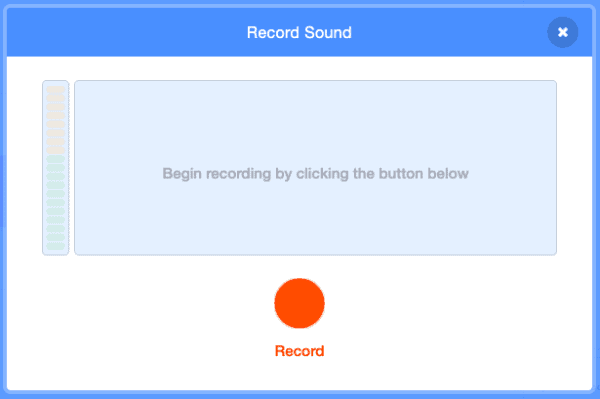Image resolution: width=600 pixels, height=399 pixels.
Task: Click the blue header bar left of the title
Action: (126, 33)
